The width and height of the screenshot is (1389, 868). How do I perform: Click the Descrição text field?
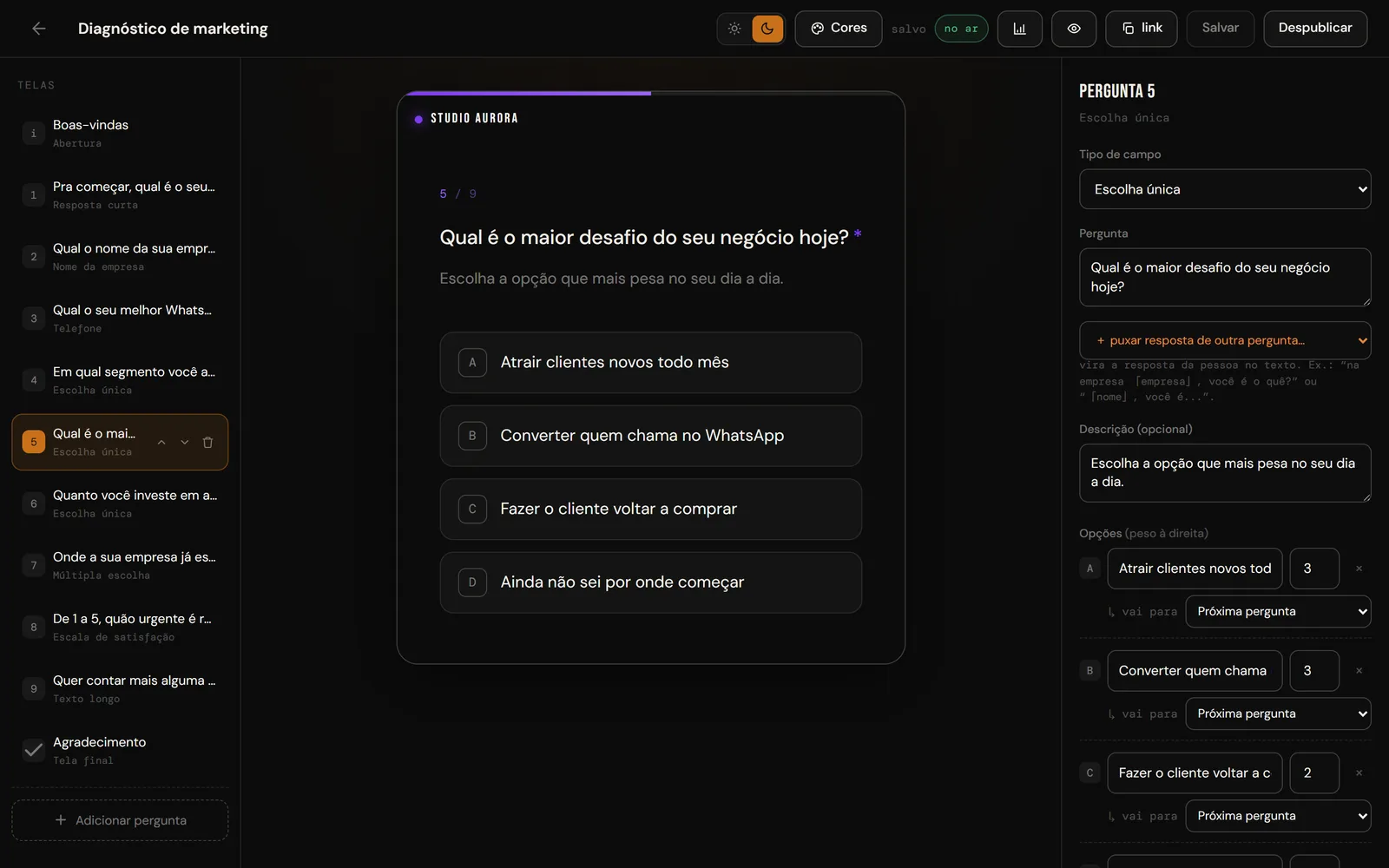pyautogui.click(x=1225, y=473)
